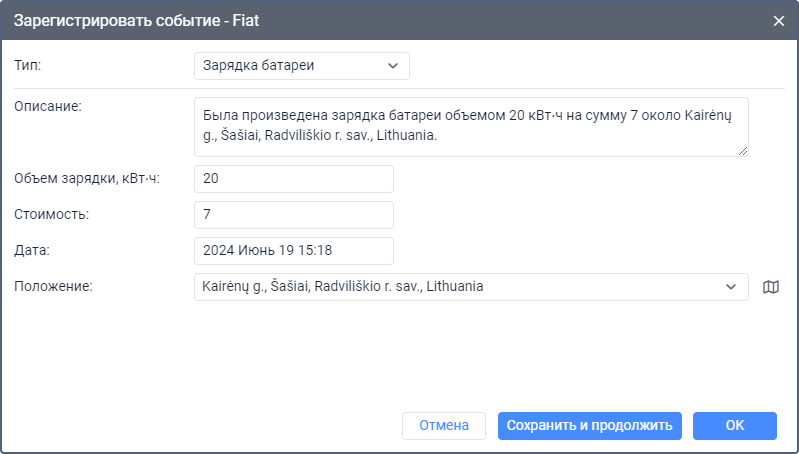Click the Тип field label
The width and height of the screenshot is (799, 454).
click(x=28, y=66)
